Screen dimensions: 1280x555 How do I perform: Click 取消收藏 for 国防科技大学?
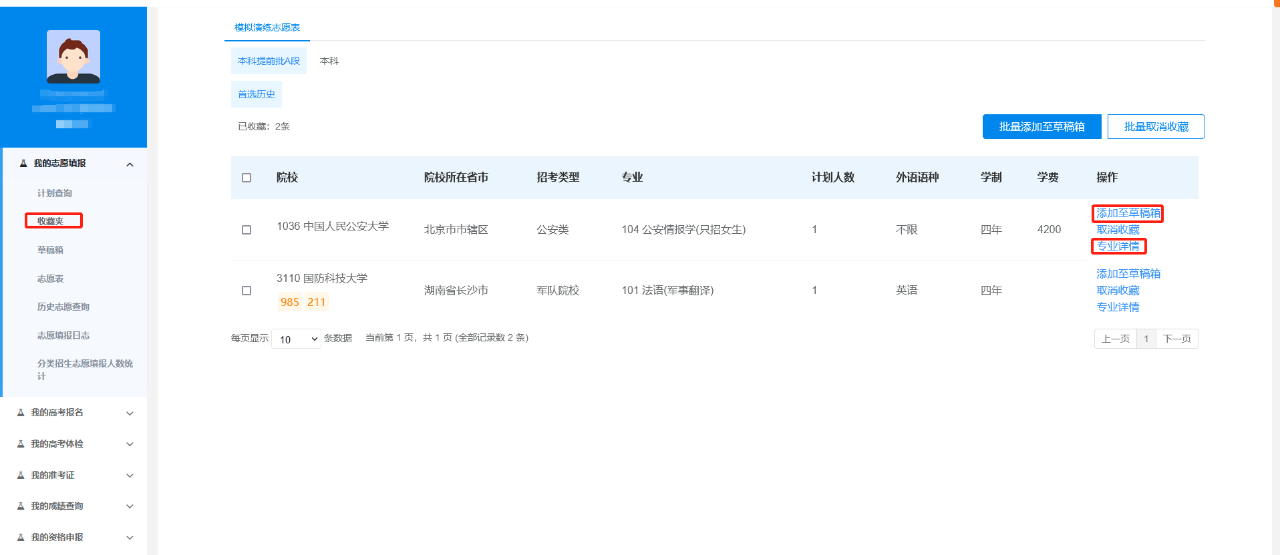[x=1117, y=290]
